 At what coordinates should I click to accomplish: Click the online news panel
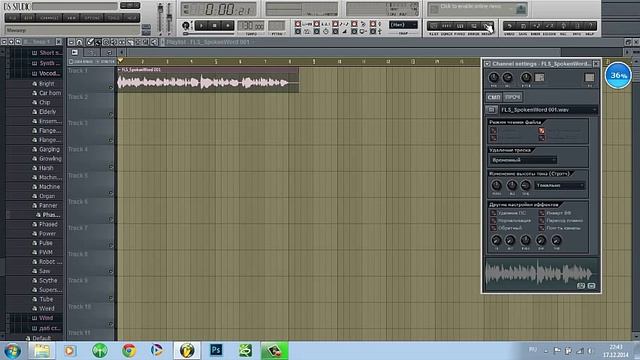(x=478, y=9)
